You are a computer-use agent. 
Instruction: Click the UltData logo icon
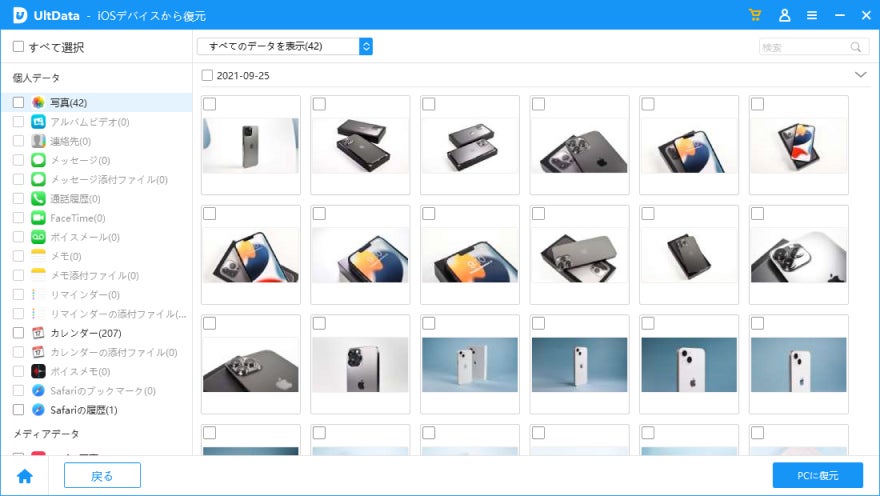(x=19, y=15)
